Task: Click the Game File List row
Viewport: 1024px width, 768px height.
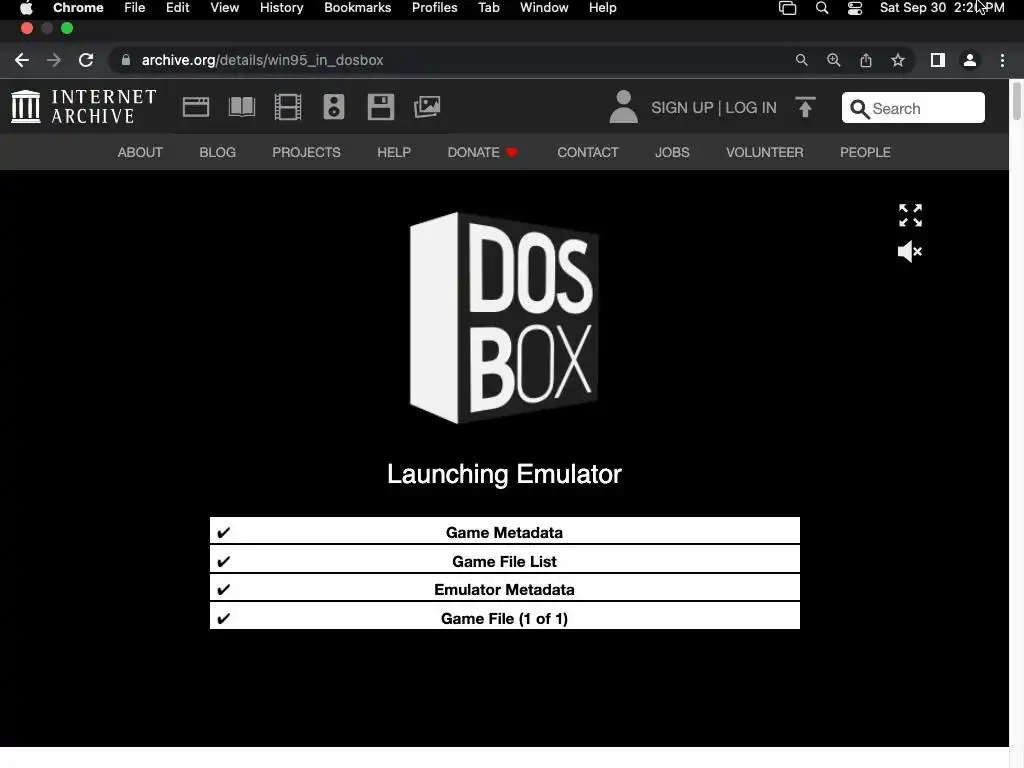Action: (505, 560)
